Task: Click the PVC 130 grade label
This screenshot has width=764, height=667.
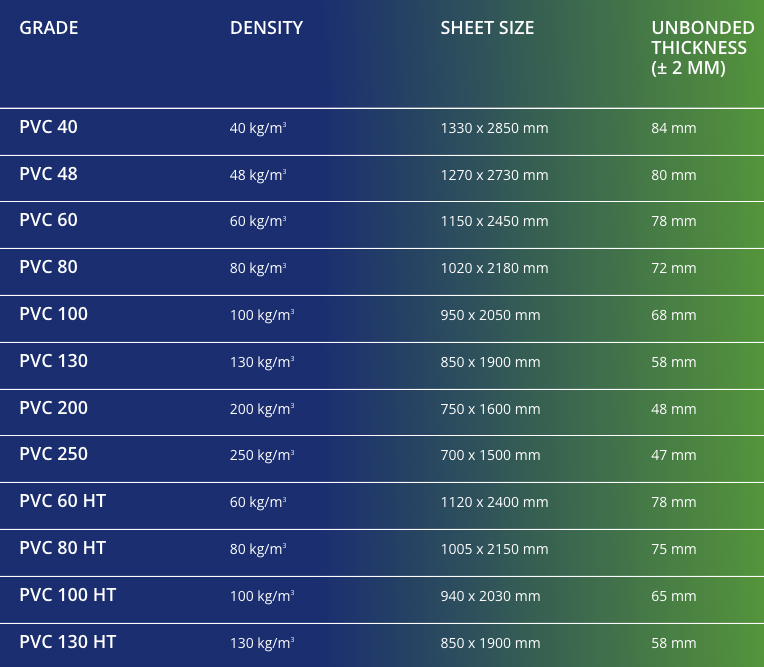Action: (x=53, y=361)
